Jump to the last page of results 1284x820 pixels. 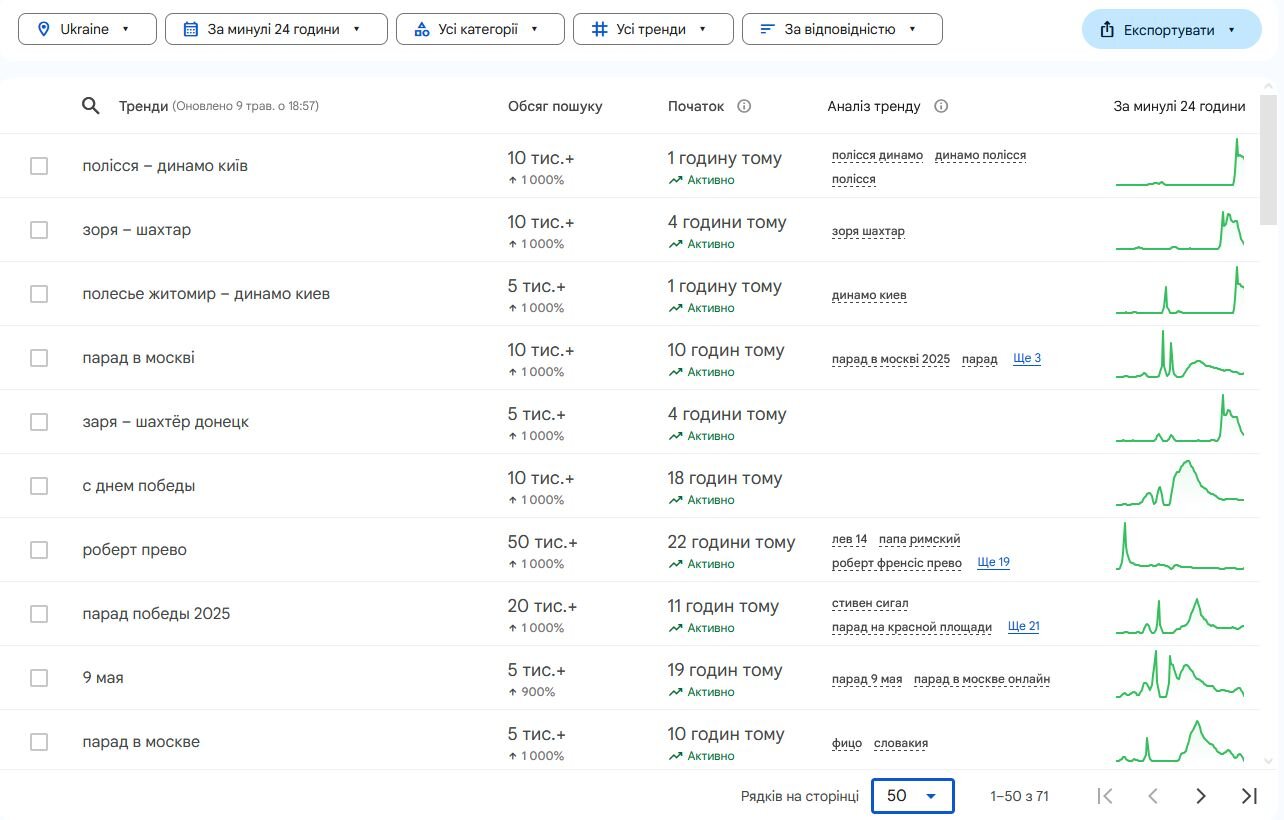[1249, 796]
